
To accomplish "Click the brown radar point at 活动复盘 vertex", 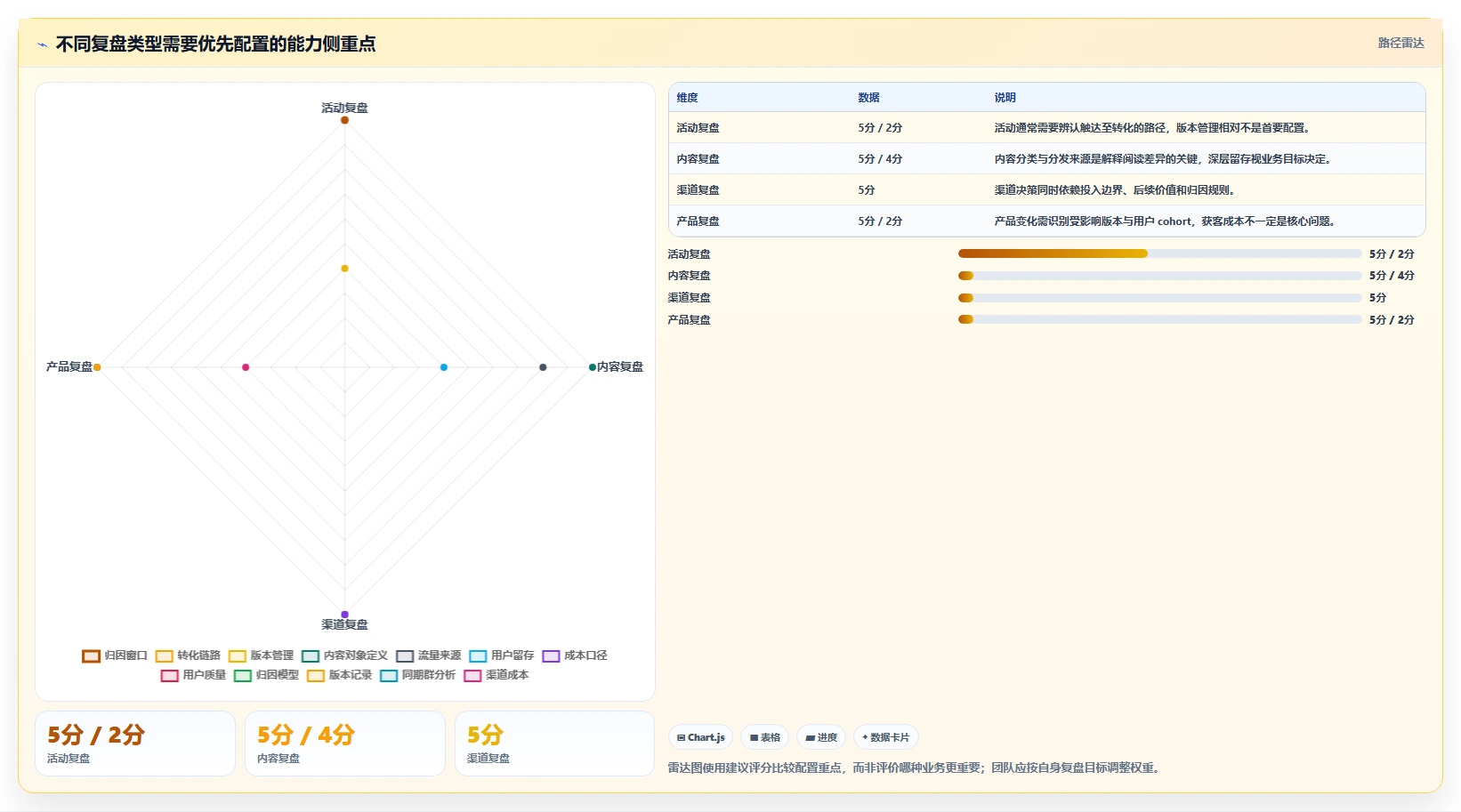I will [344, 120].
